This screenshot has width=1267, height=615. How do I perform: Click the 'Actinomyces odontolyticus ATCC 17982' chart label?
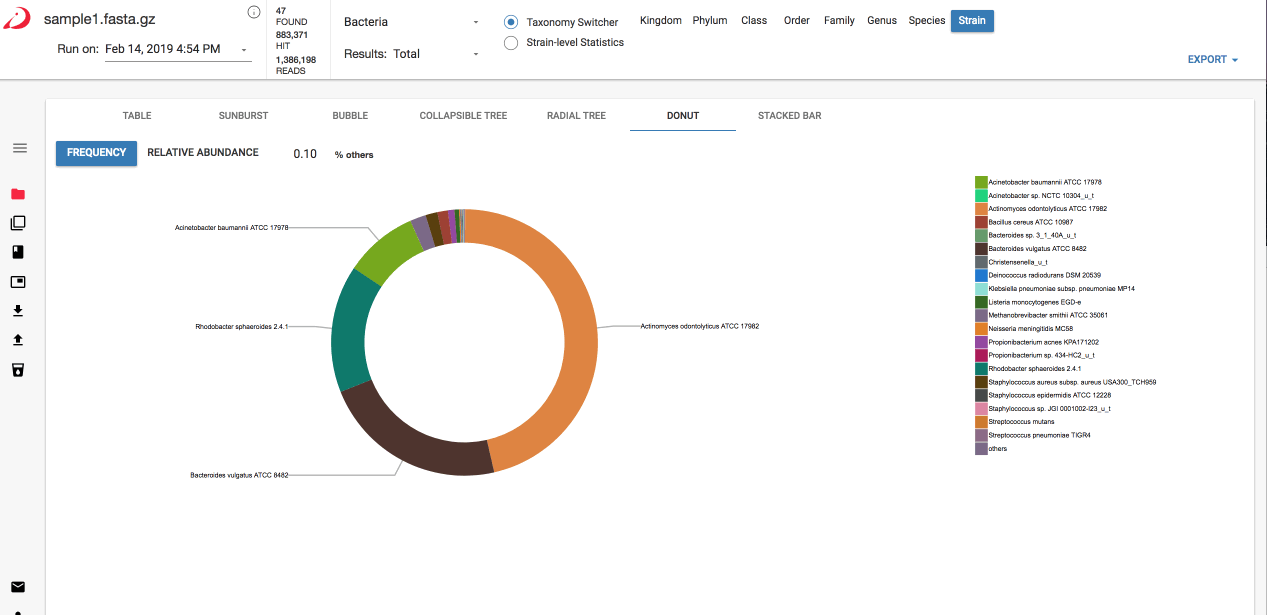click(700, 326)
